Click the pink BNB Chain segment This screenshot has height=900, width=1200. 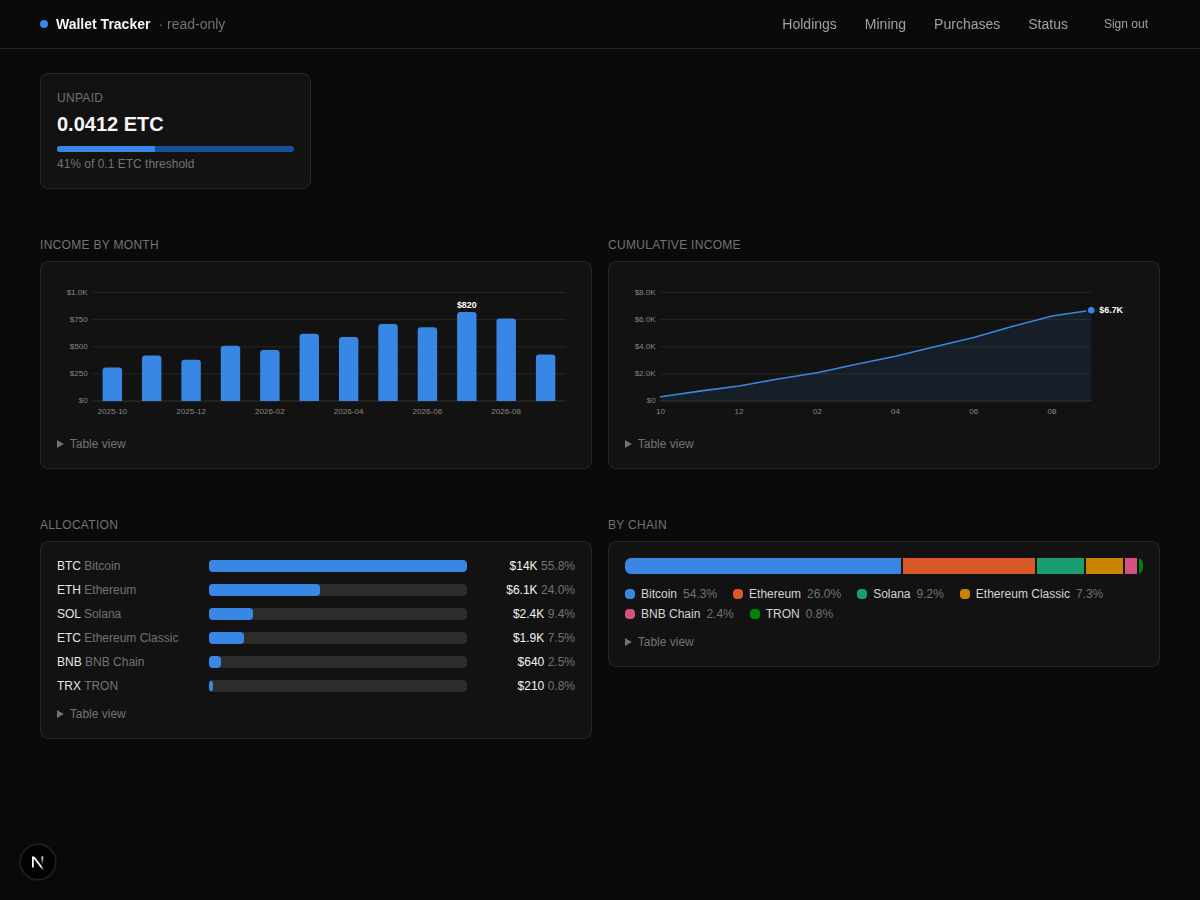(1131, 566)
